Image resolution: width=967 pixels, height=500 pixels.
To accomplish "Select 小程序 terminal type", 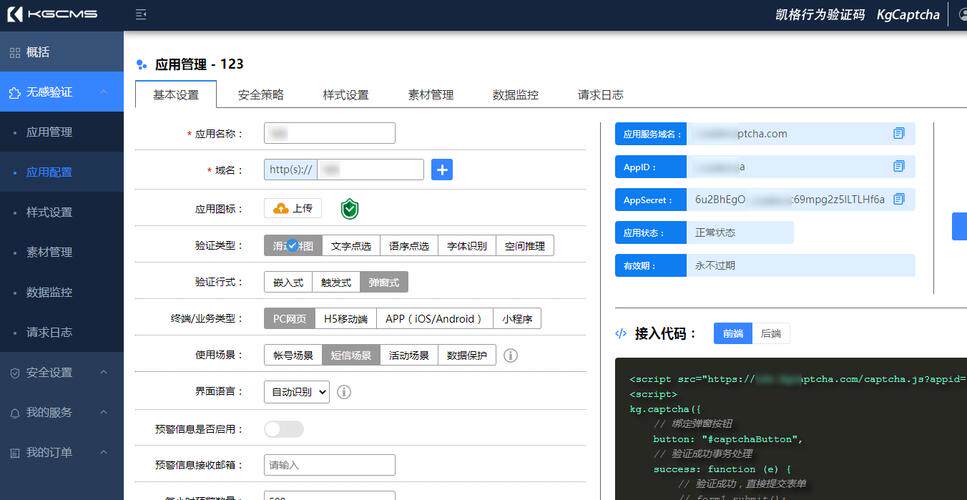I will click(517, 319).
